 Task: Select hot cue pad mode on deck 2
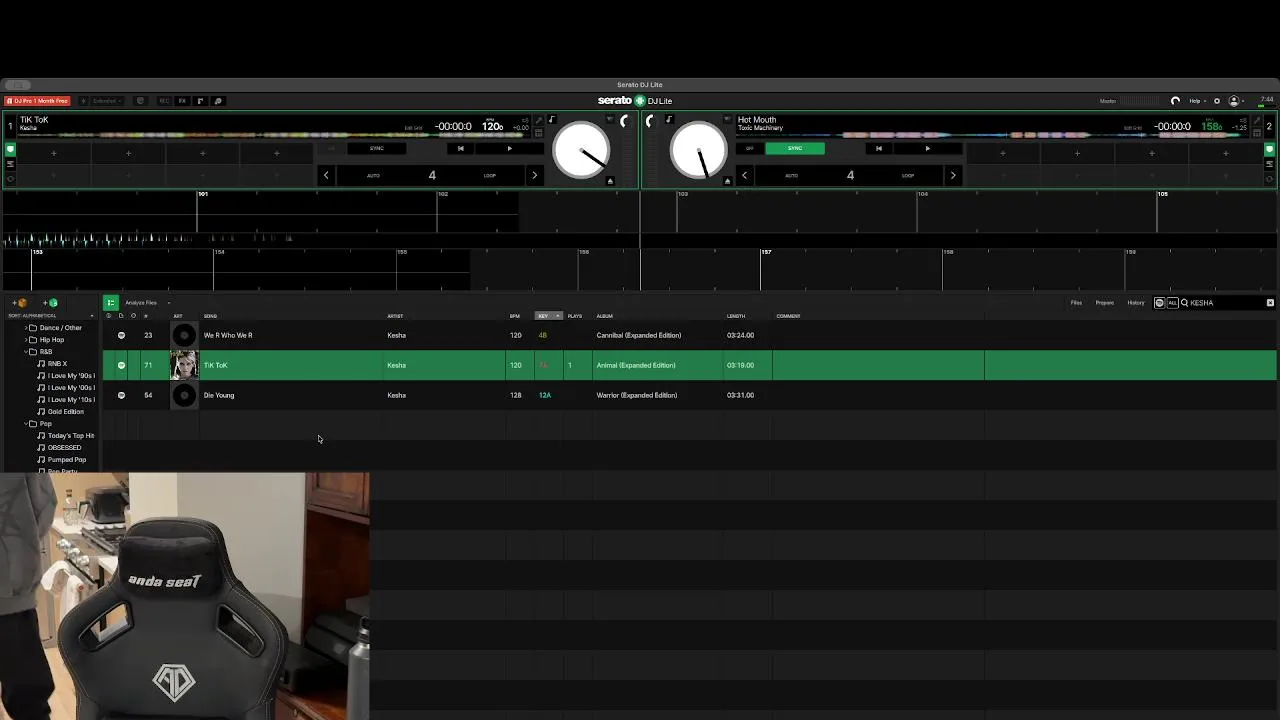[x=1270, y=149]
